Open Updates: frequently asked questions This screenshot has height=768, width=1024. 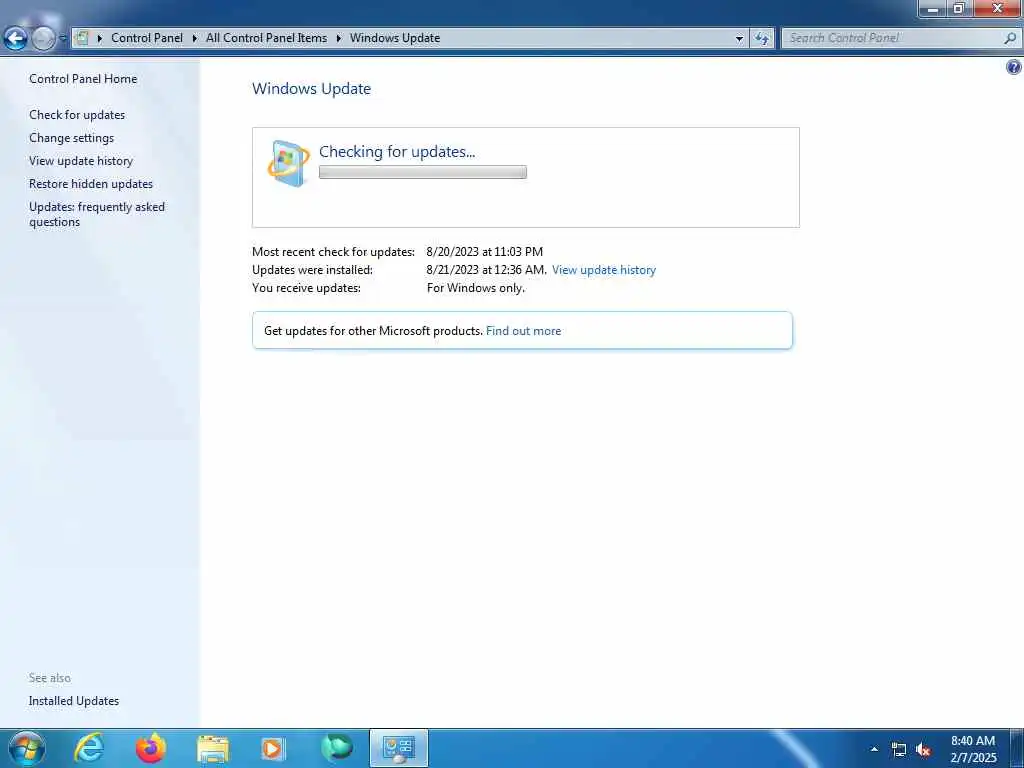tap(97, 214)
